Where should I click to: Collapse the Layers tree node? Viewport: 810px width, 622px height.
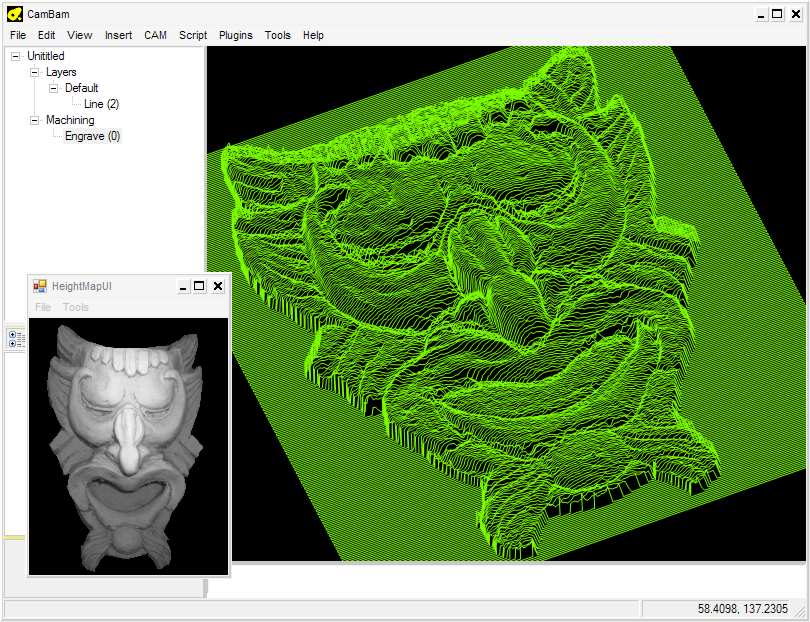point(35,72)
